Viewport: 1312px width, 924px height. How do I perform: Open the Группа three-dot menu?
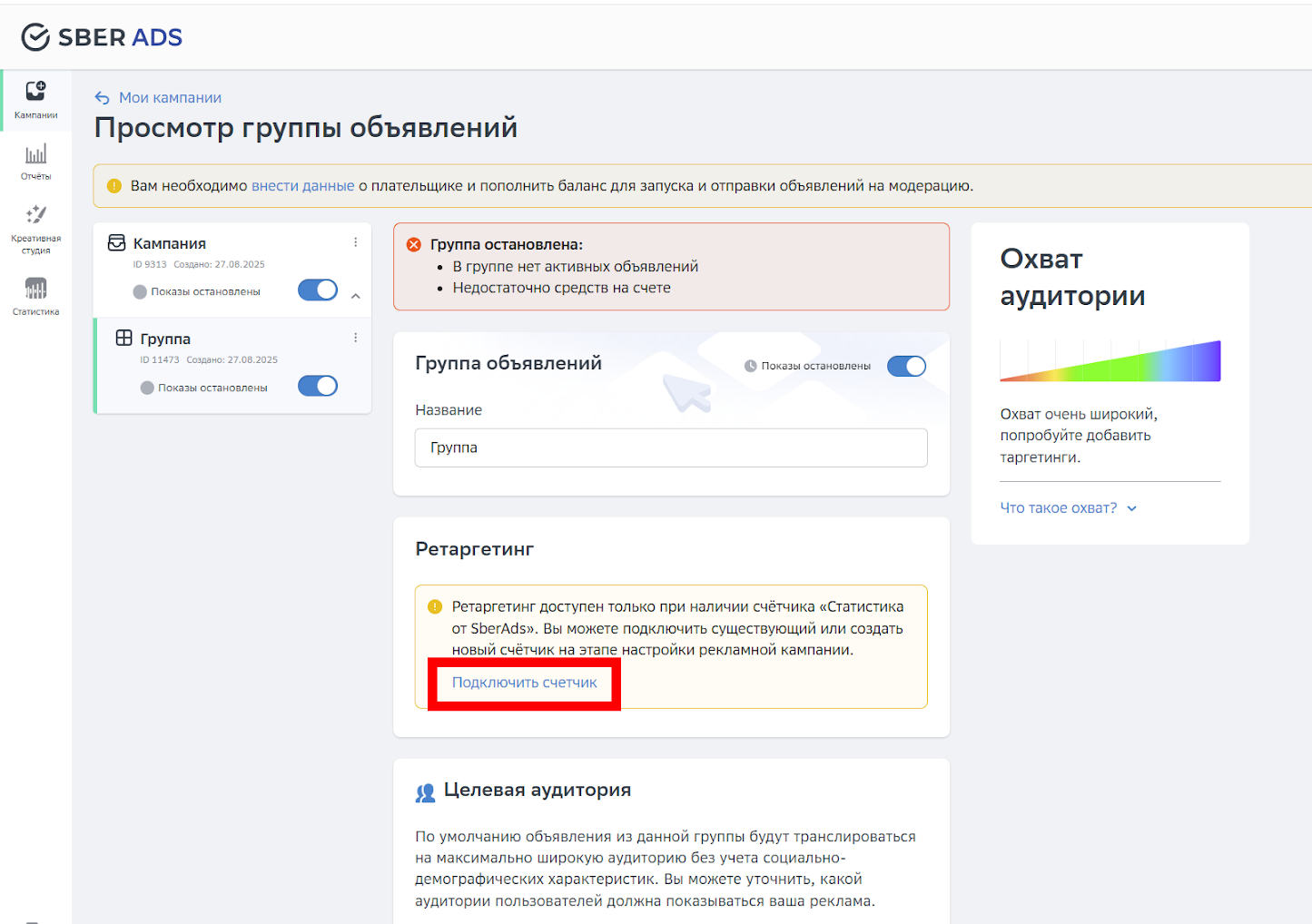355,337
